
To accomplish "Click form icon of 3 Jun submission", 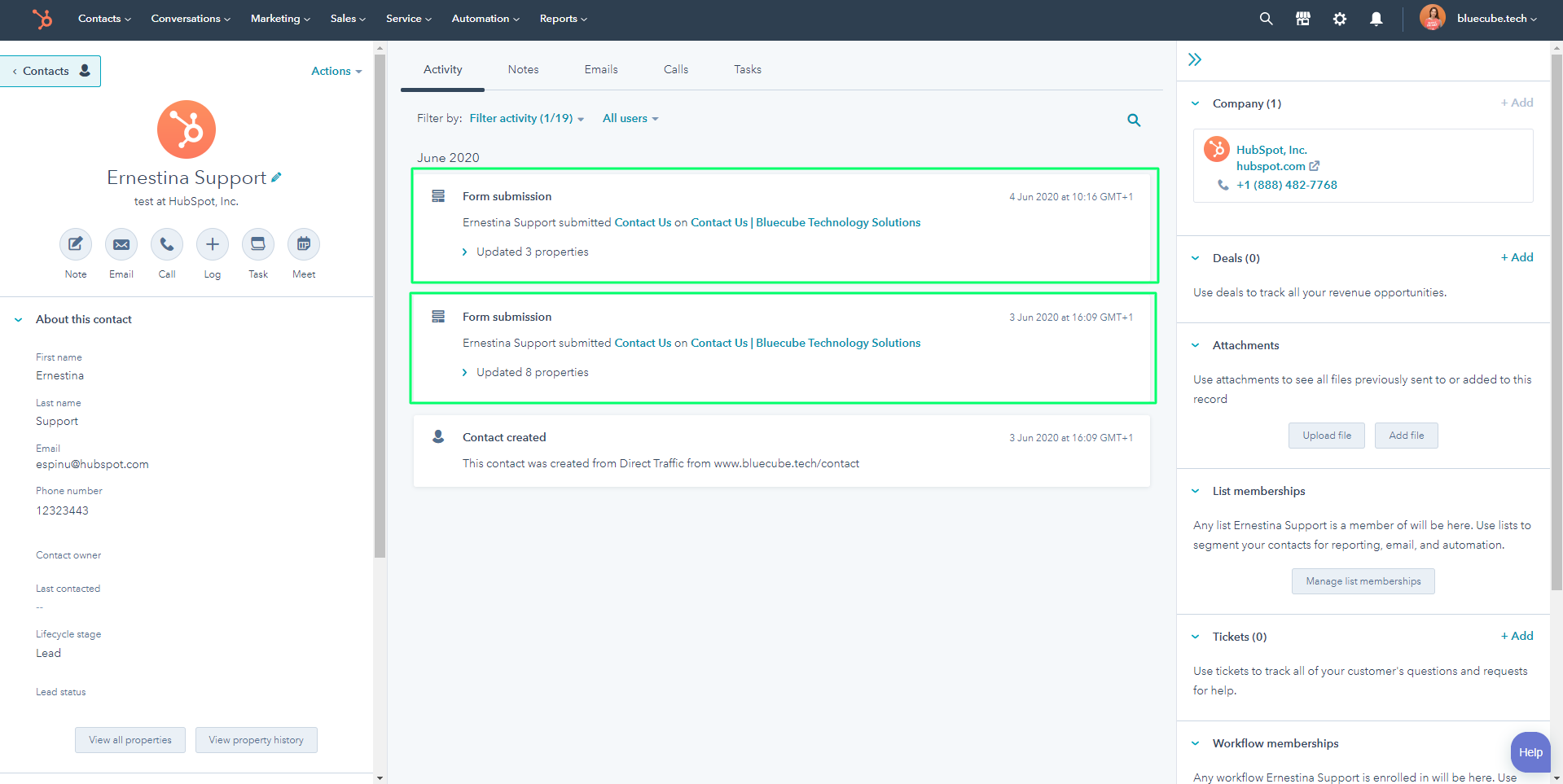I will coord(438,317).
